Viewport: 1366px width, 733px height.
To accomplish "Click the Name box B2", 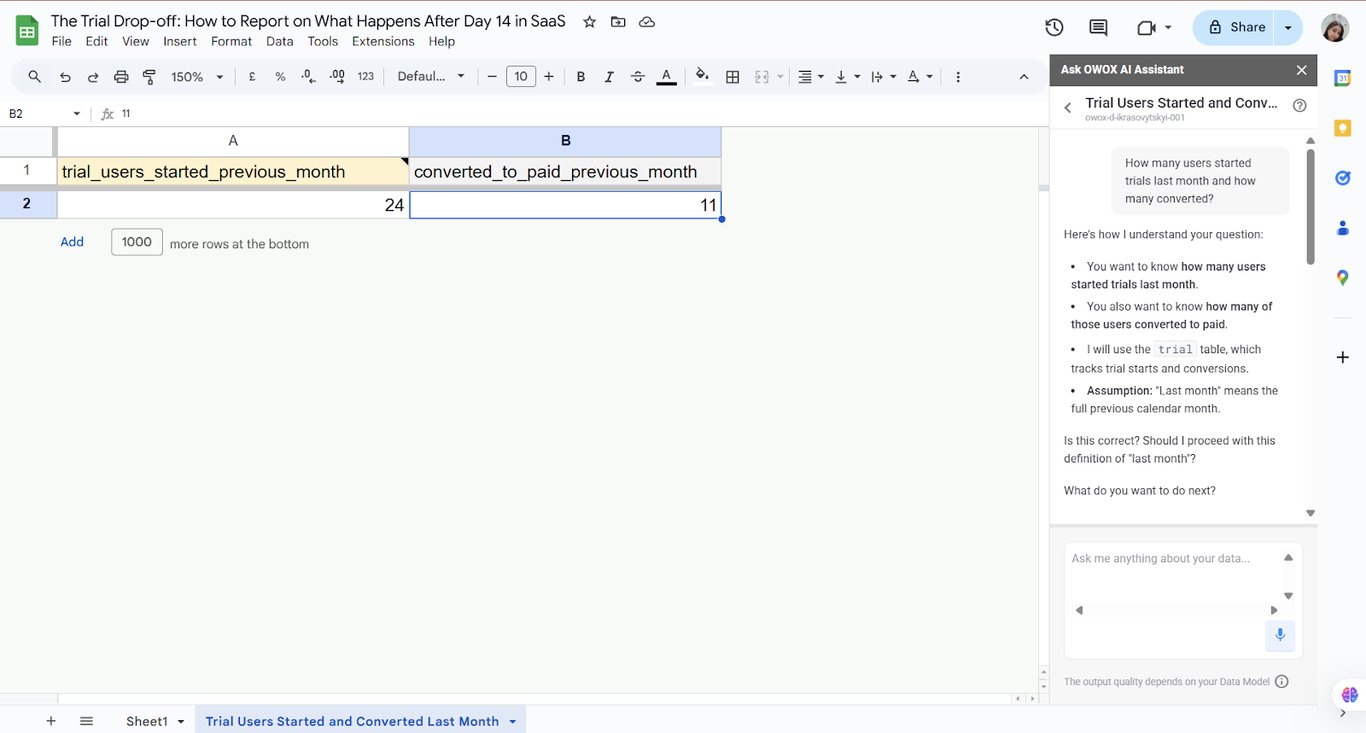I will click(44, 114).
